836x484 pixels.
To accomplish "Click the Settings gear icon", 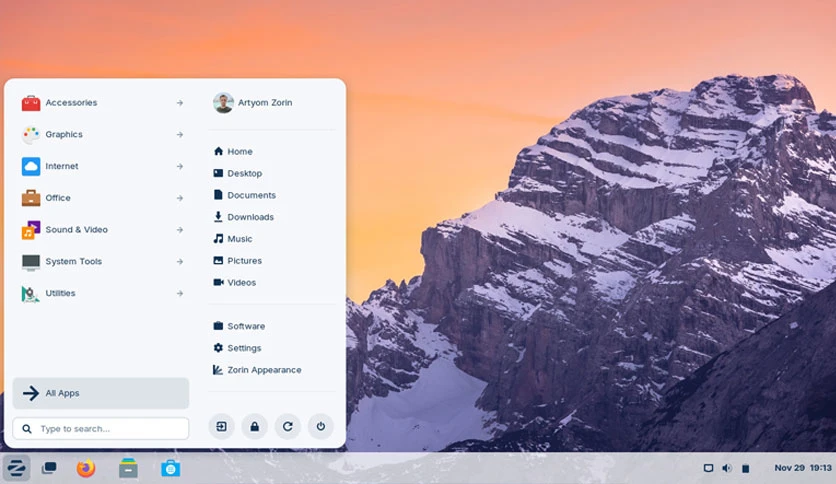I will (218, 348).
